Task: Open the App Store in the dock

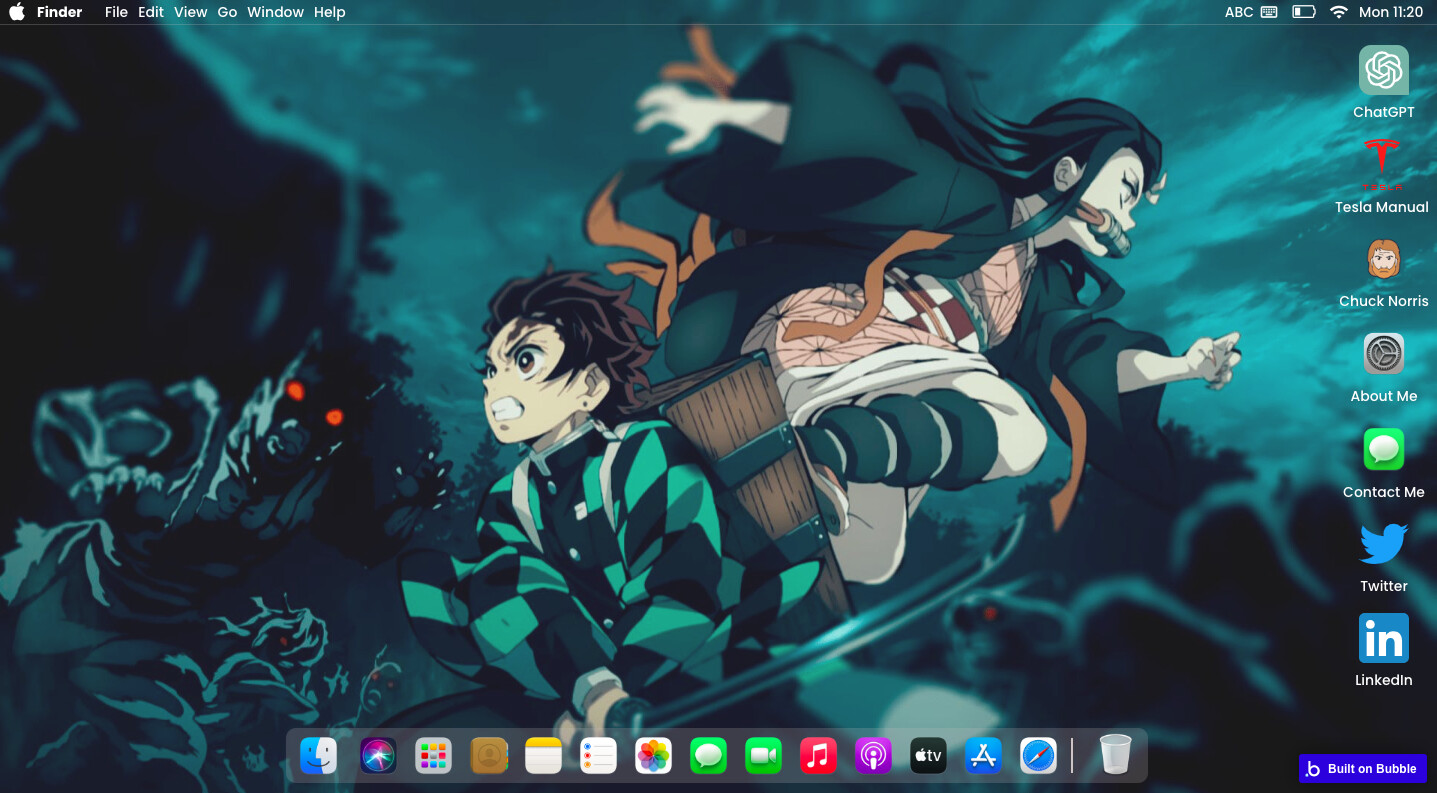Action: (x=984, y=755)
